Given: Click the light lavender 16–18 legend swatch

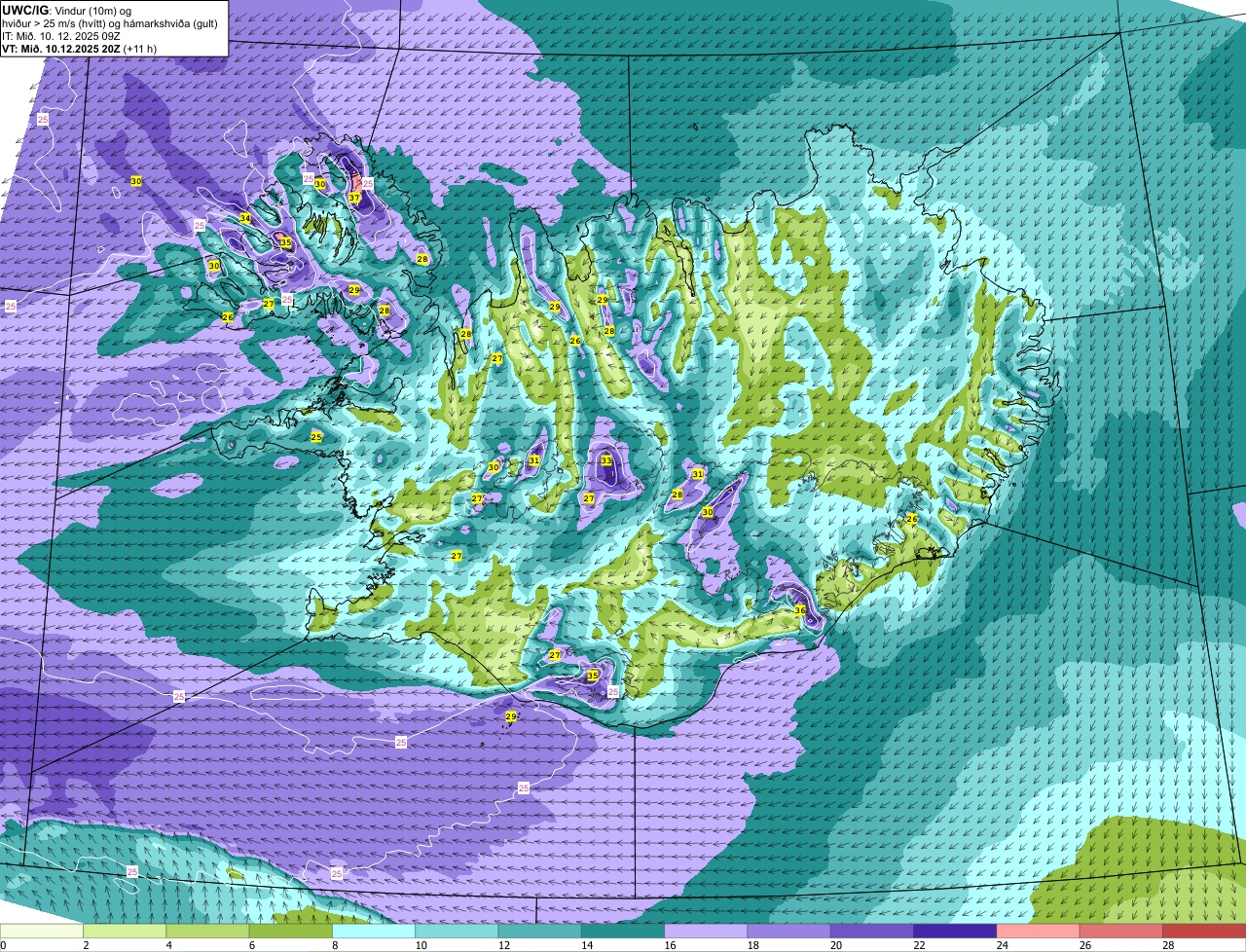Looking at the screenshot, I should [706, 932].
